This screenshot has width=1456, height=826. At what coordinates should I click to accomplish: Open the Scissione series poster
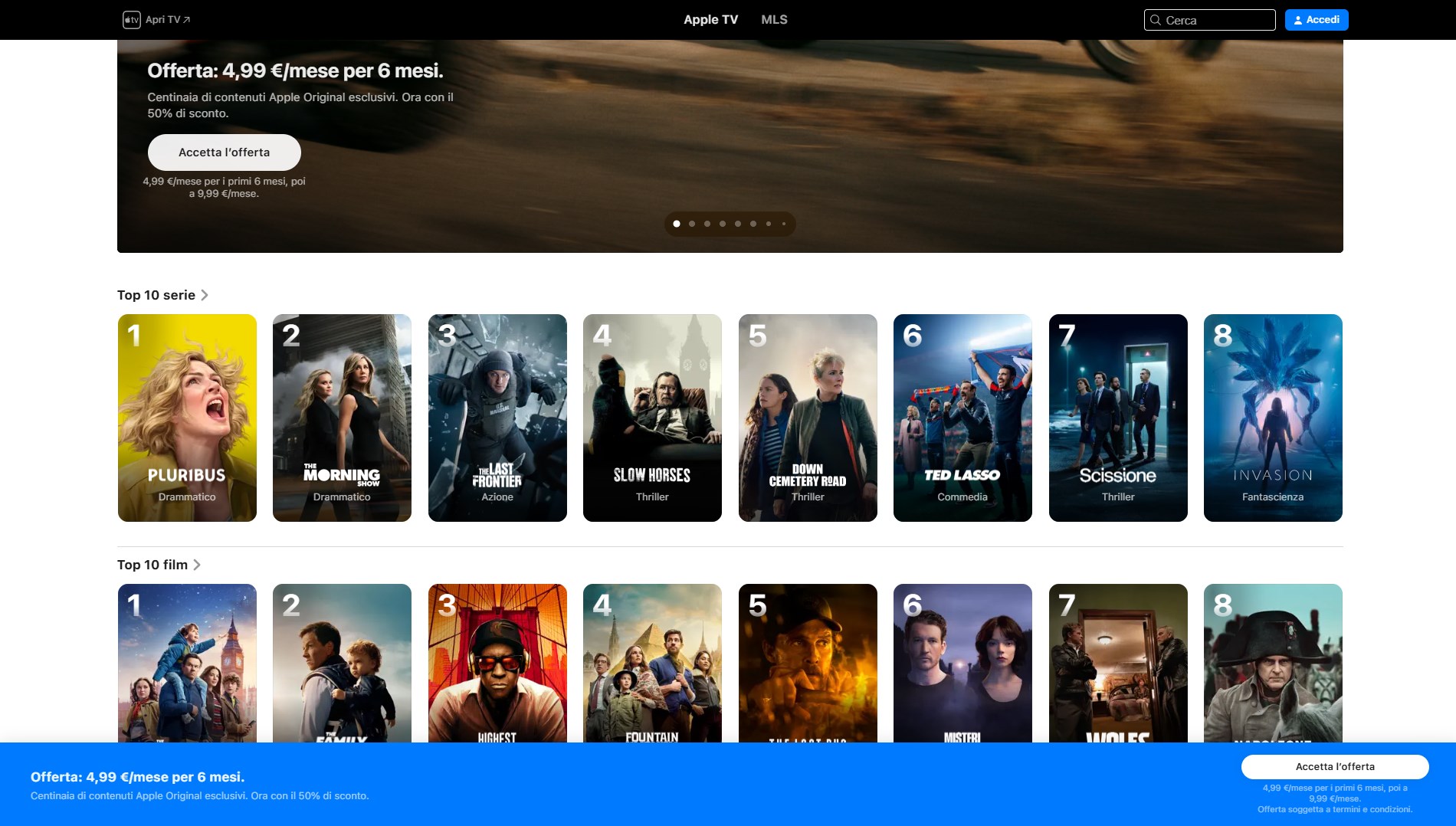[1118, 418]
